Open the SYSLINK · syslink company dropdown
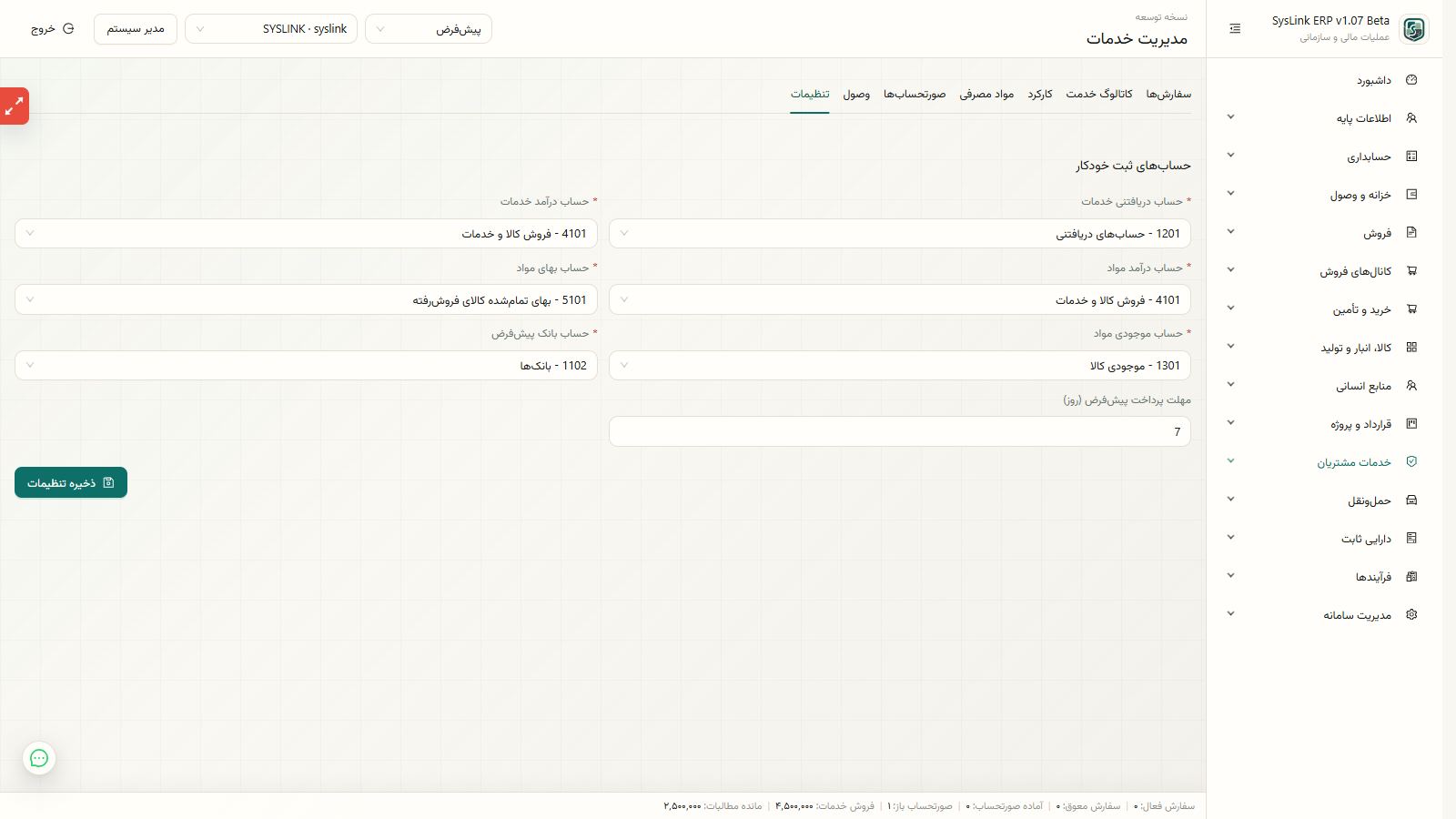Screen dimensions: 1456x819 click(x=271, y=29)
